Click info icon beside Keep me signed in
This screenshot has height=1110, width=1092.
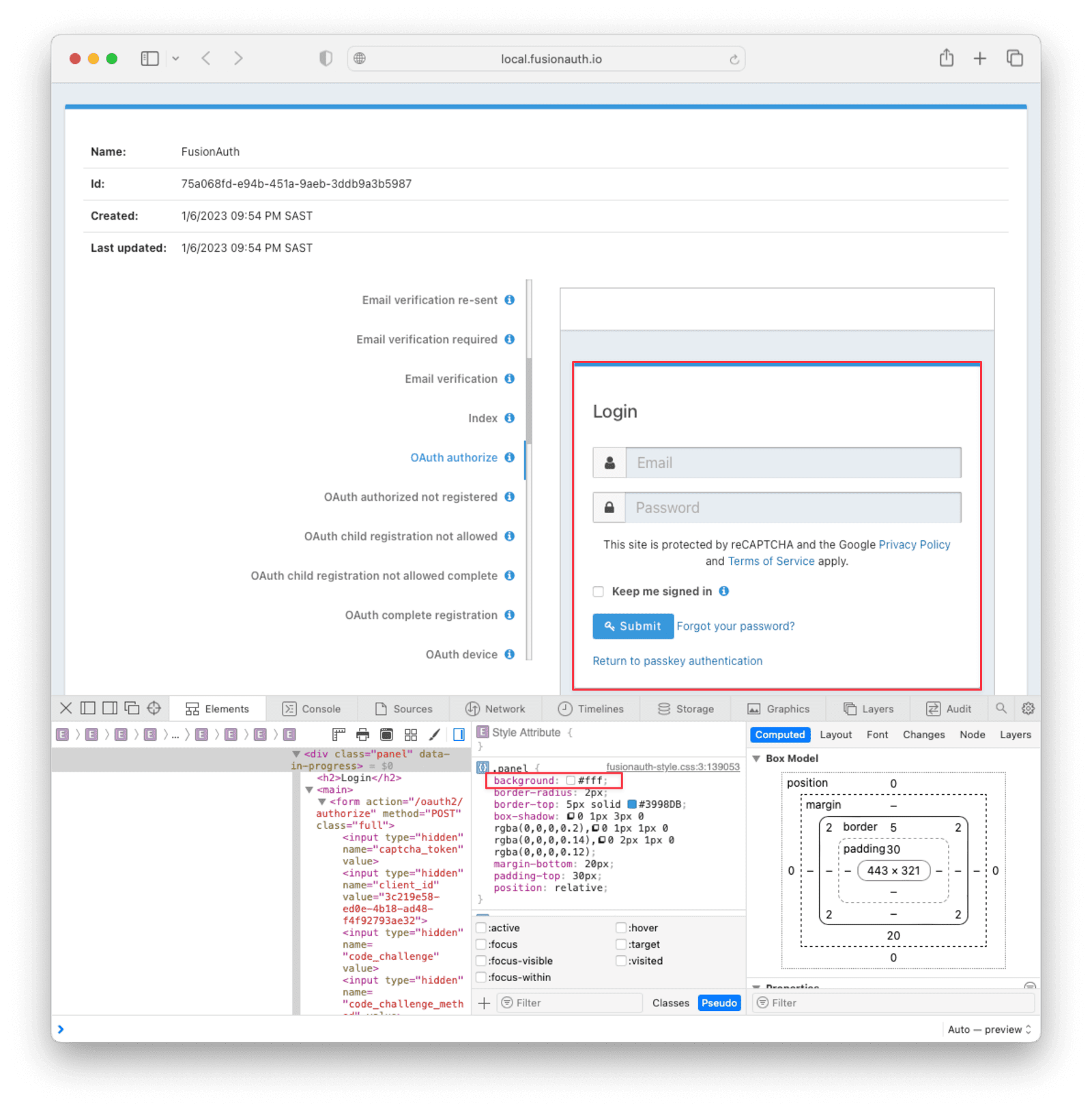coord(724,591)
